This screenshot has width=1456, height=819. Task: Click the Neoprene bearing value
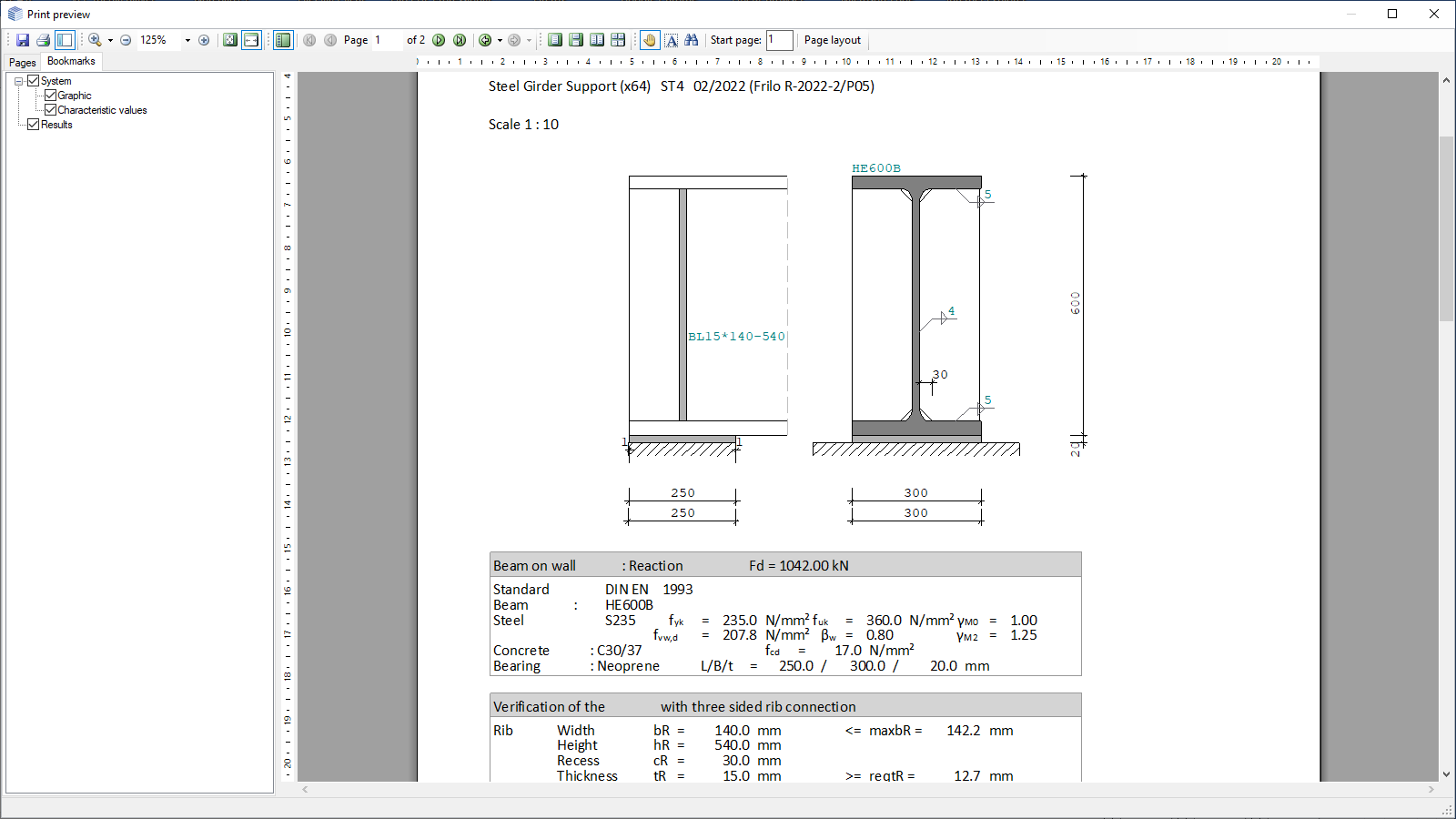coord(628,666)
